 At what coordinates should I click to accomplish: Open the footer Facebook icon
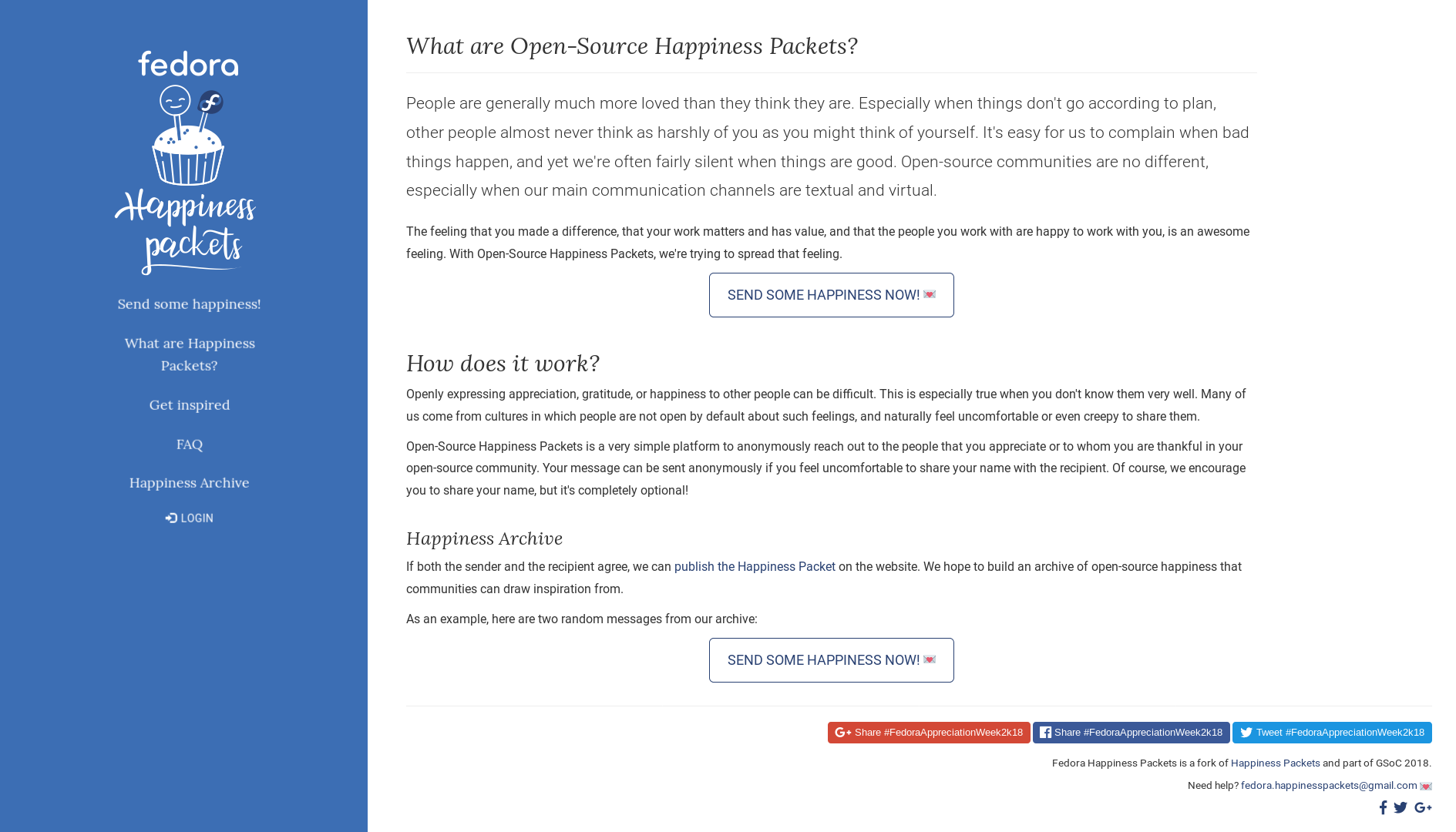click(x=1384, y=807)
